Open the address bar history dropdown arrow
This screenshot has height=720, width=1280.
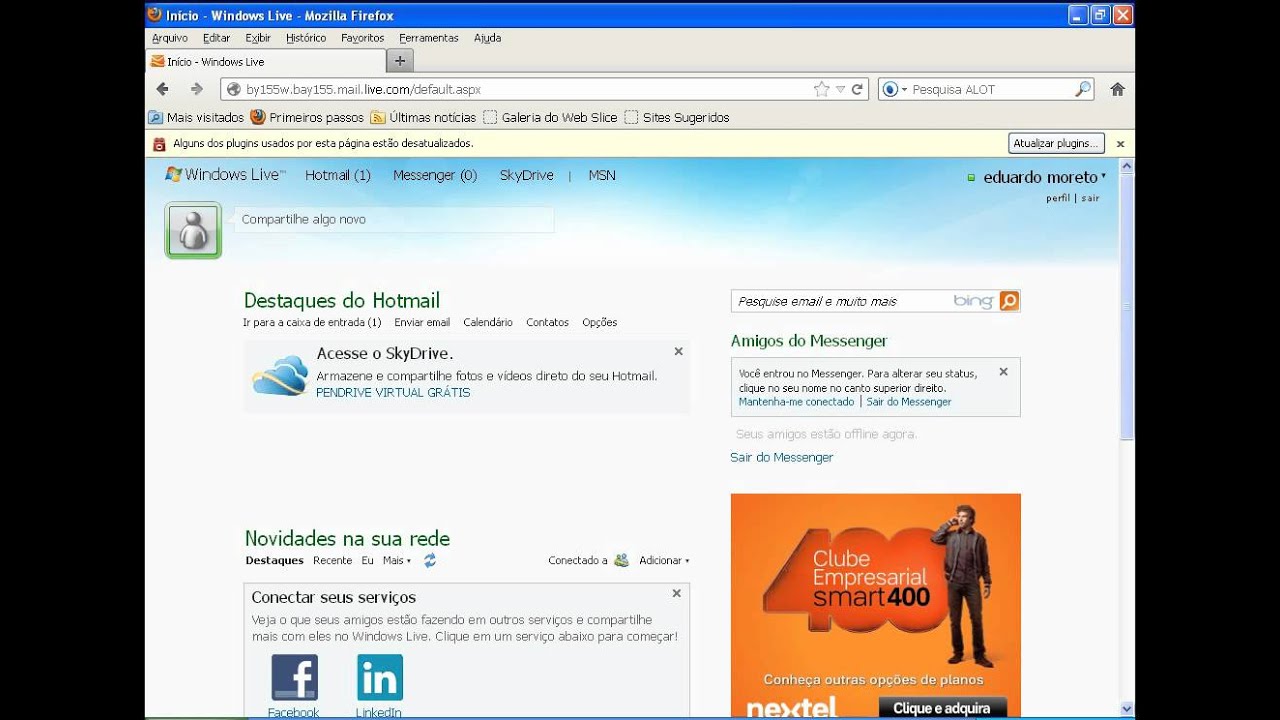(x=840, y=89)
